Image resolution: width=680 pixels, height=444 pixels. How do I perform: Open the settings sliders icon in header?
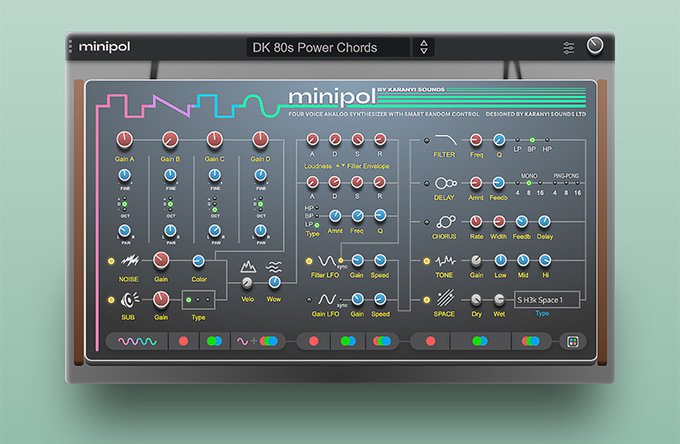[569, 47]
